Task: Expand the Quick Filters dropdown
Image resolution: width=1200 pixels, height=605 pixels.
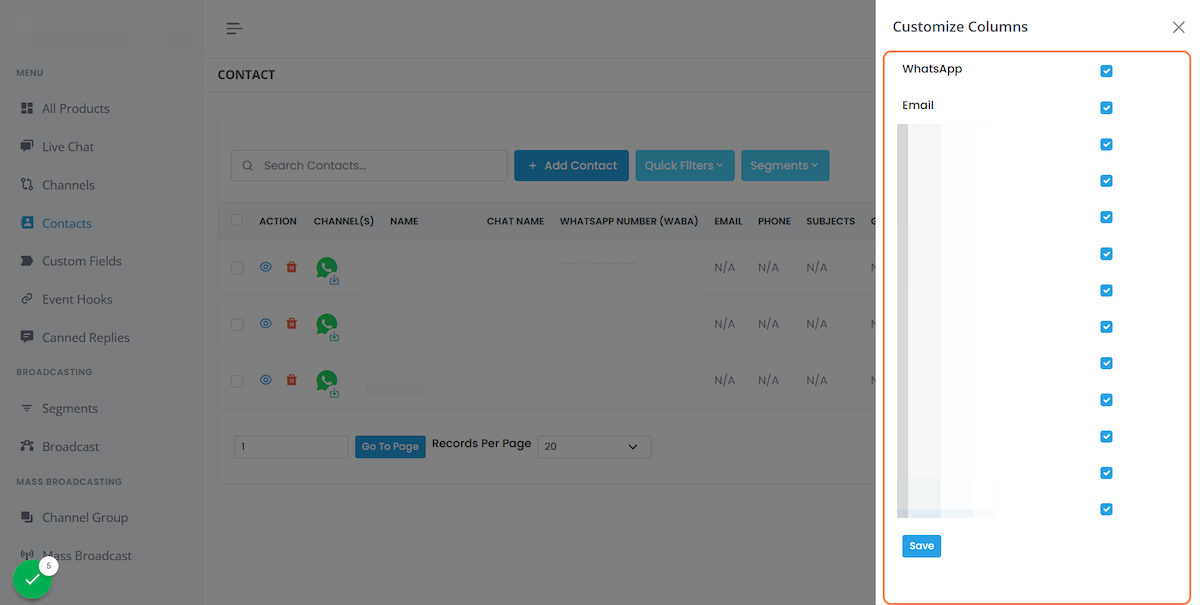Action: click(685, 165)
